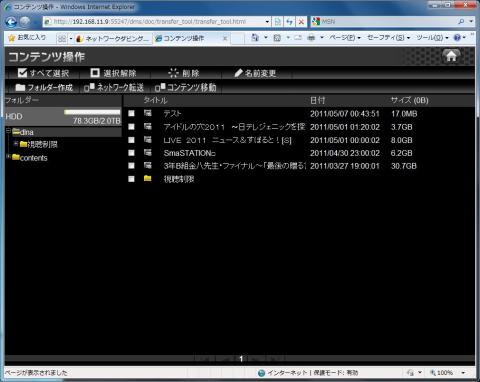Click 名前変更 (rename) button

pyautogui.click(x=255, y=73)
